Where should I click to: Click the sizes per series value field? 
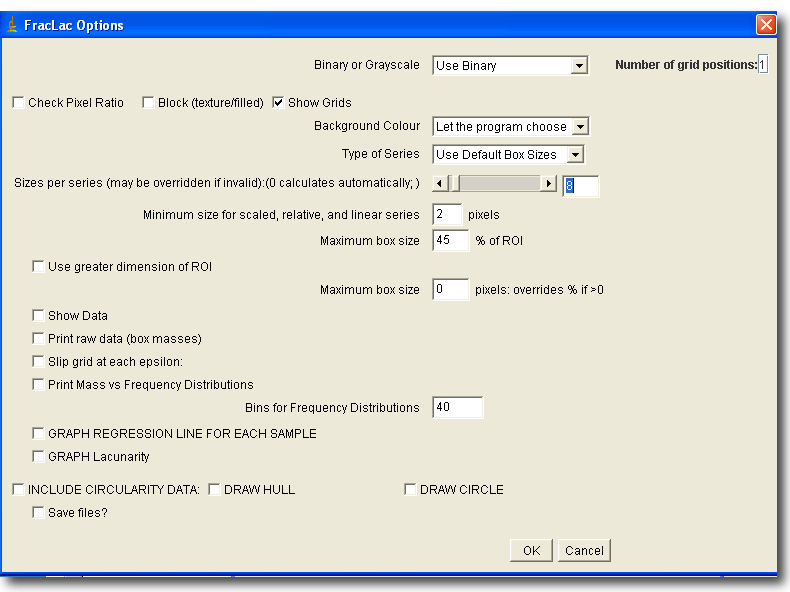point(581,186)
